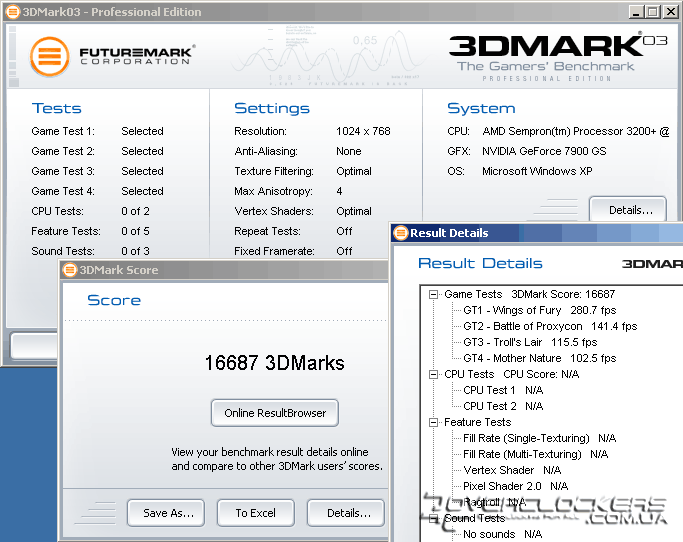Image resolution: width=683 pixels, height=542 pixels.
Task: Click the 3DMark03 title bar app icon
Action: pos(13,12)
